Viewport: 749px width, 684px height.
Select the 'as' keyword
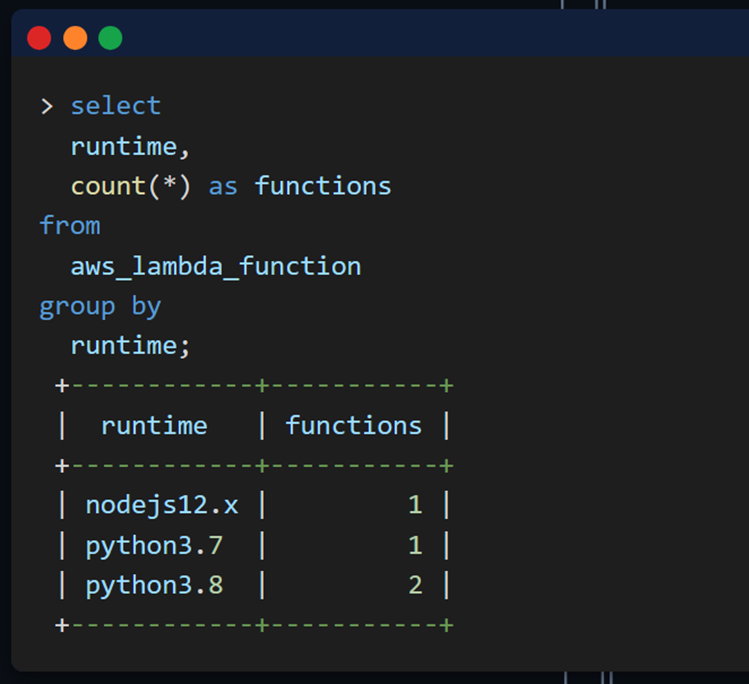223,186
